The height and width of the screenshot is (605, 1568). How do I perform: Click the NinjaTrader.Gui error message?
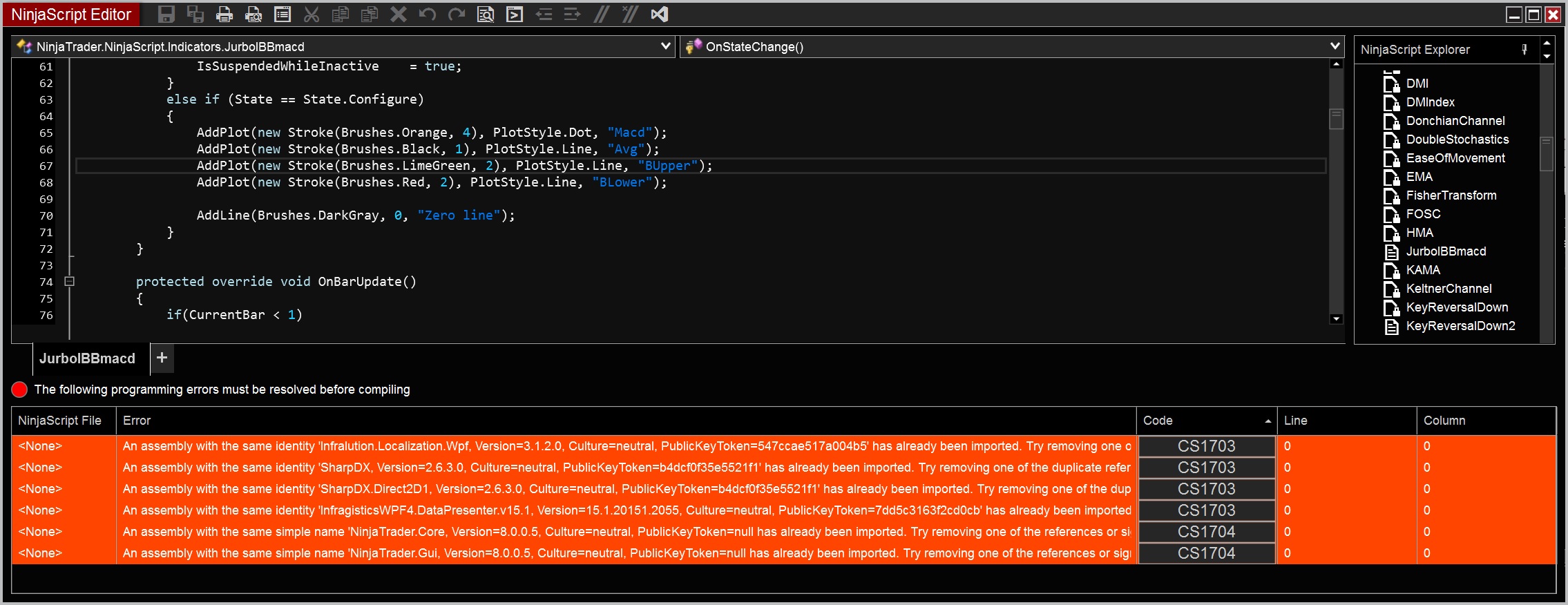[627, 553]
